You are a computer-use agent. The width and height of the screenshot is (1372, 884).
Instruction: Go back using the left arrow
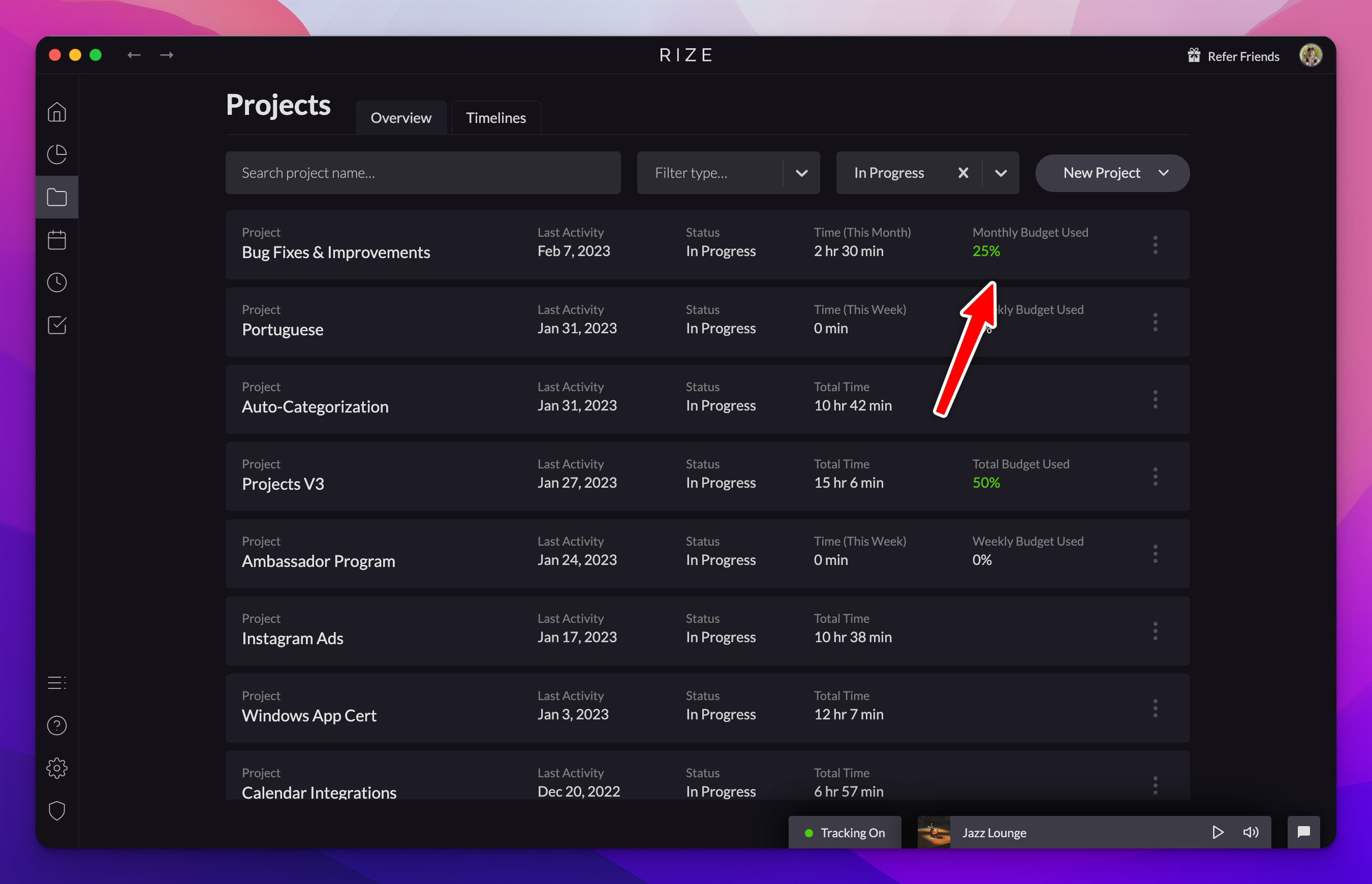click(134, 55)
